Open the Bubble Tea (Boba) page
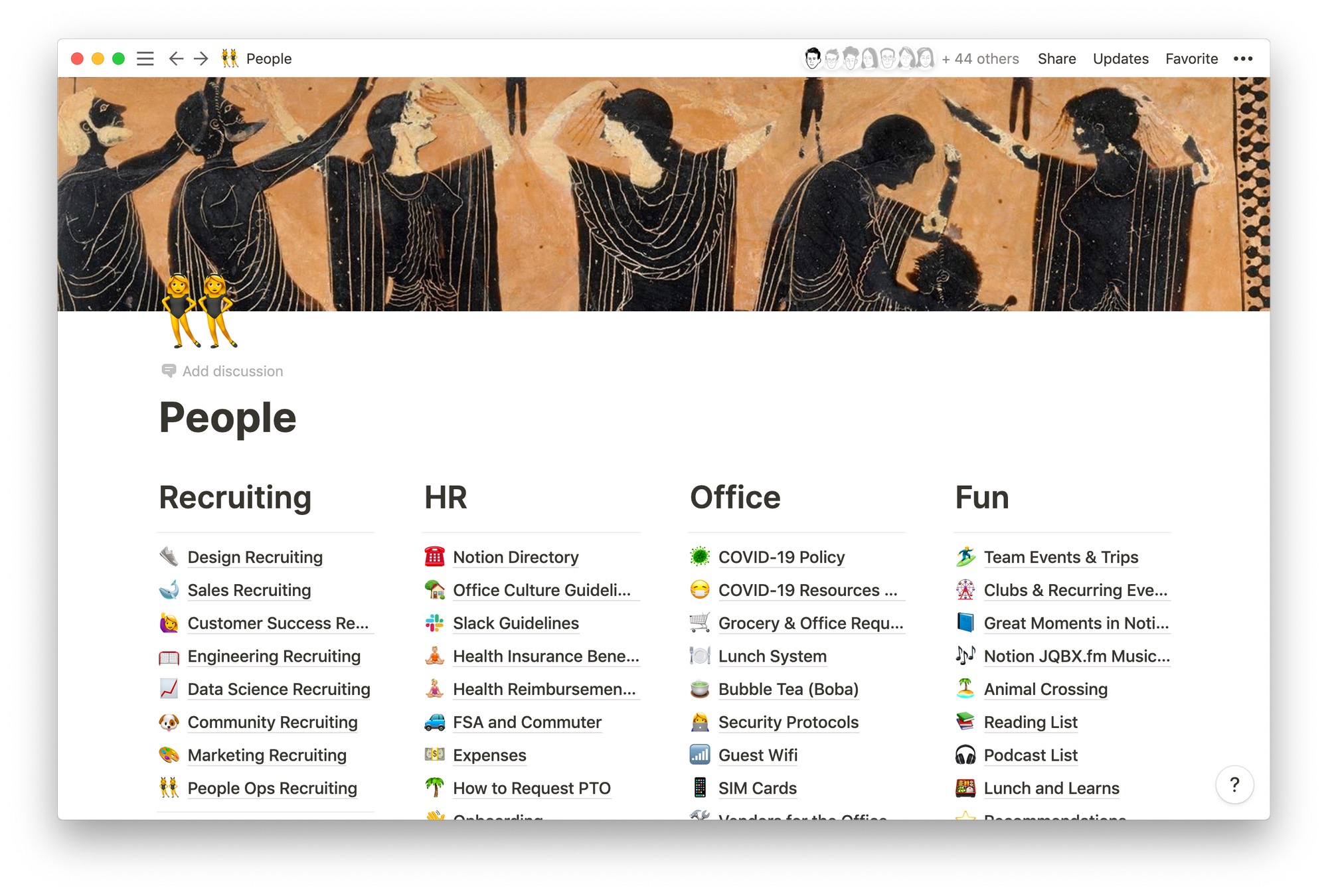 coord(788,688)
